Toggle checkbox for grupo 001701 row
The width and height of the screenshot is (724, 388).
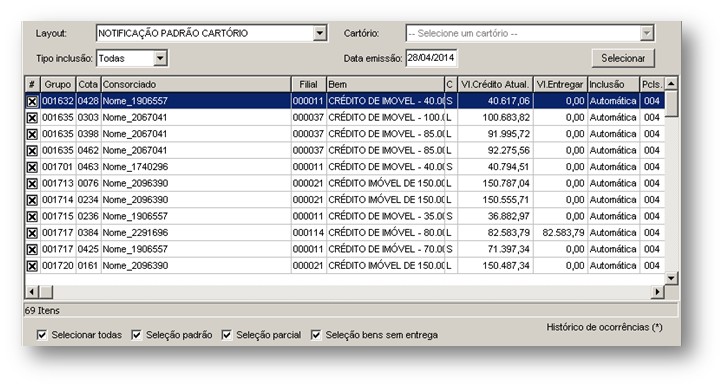point(32,167)
